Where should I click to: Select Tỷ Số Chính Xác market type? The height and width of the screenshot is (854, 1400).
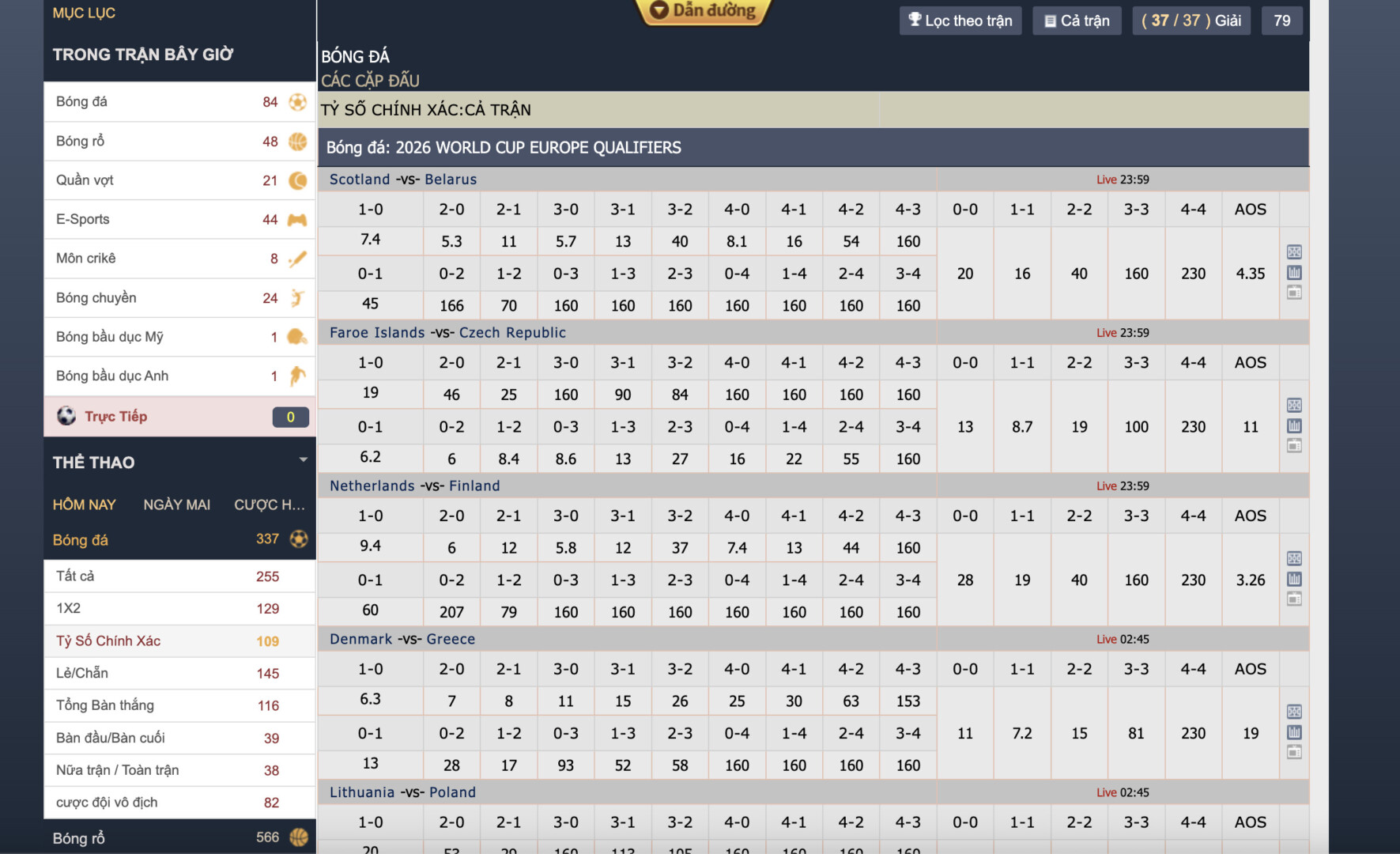pos(108,640)
